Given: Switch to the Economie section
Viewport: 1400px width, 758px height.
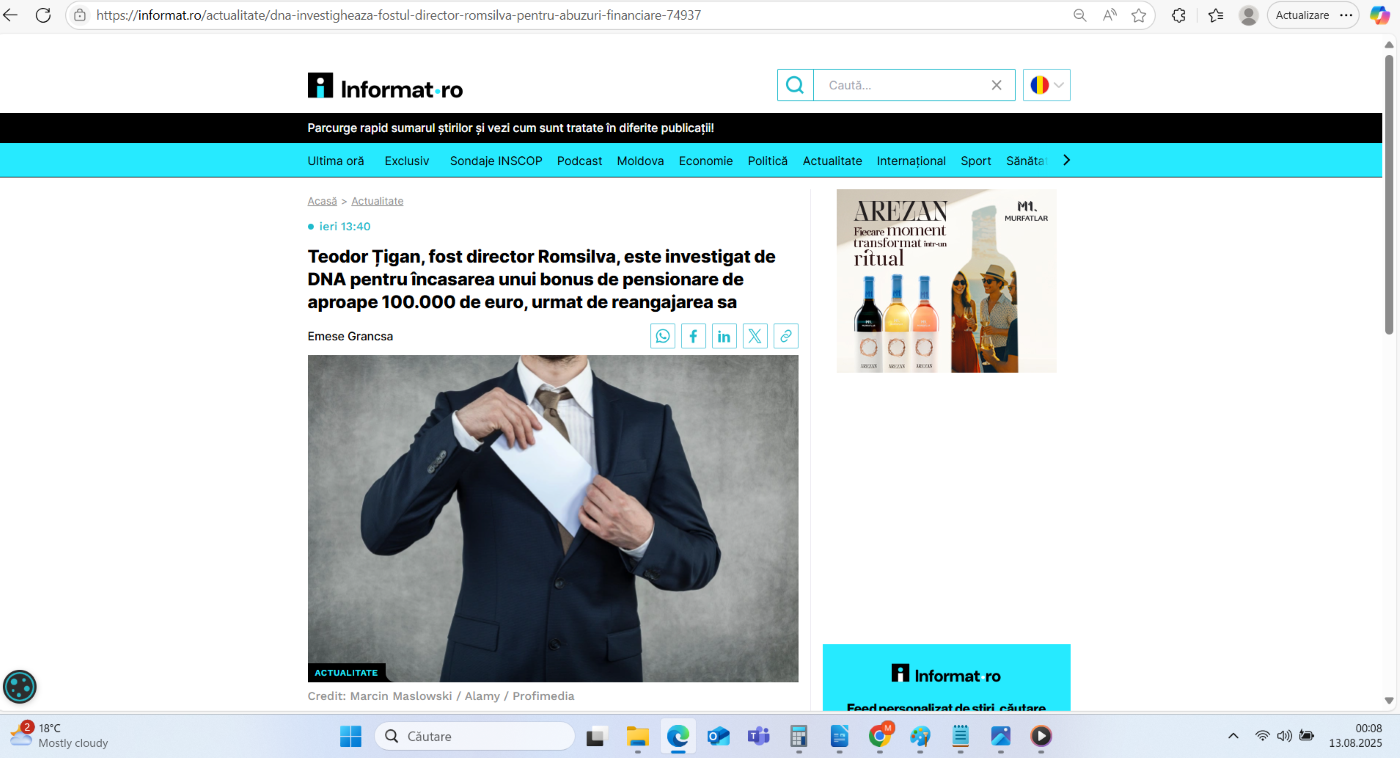Looking at the screenshot, I should [x=706, y=160].
